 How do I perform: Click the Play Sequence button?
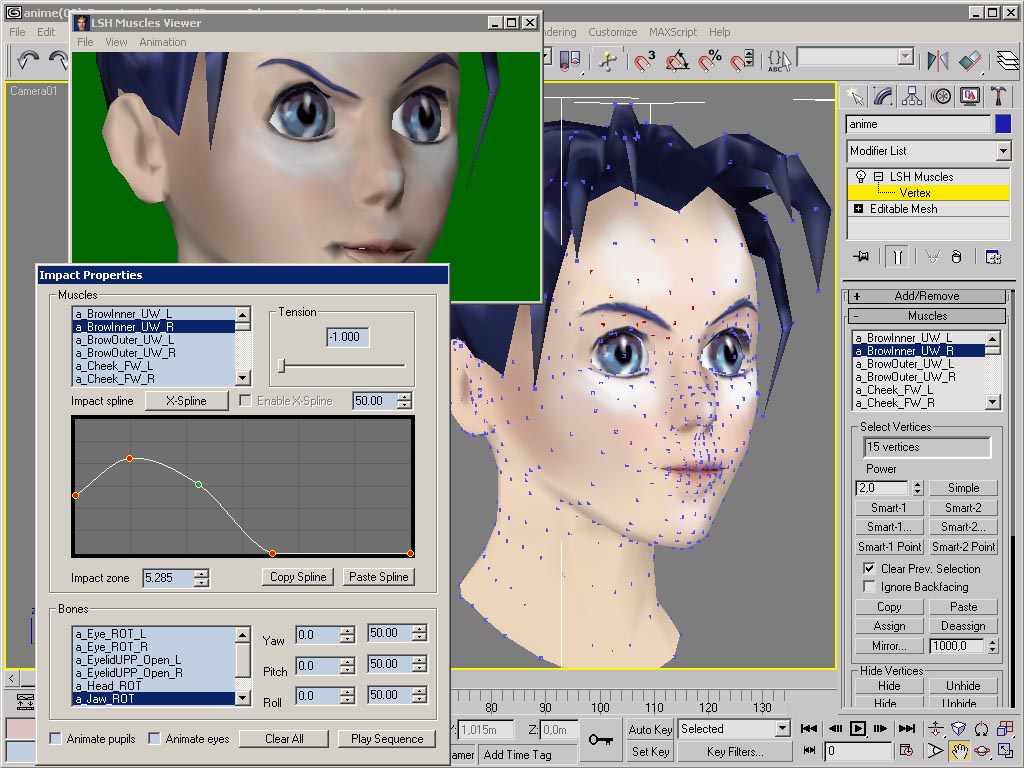click(387, 739)
